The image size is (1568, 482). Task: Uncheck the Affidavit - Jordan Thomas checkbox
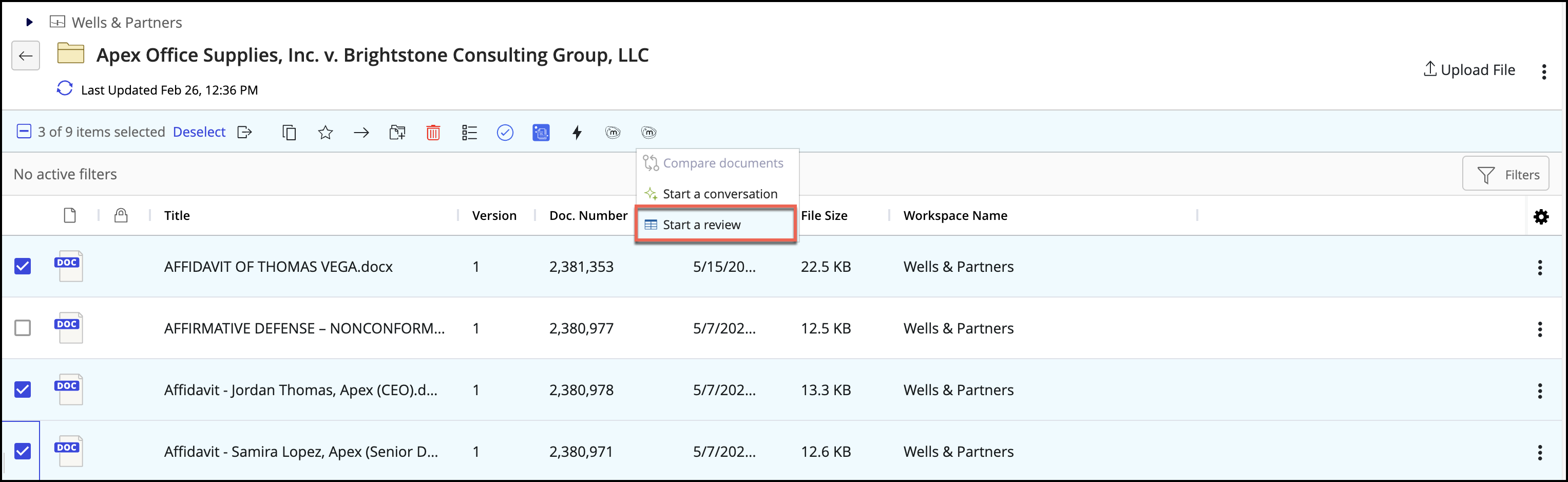tap(23, 390)
